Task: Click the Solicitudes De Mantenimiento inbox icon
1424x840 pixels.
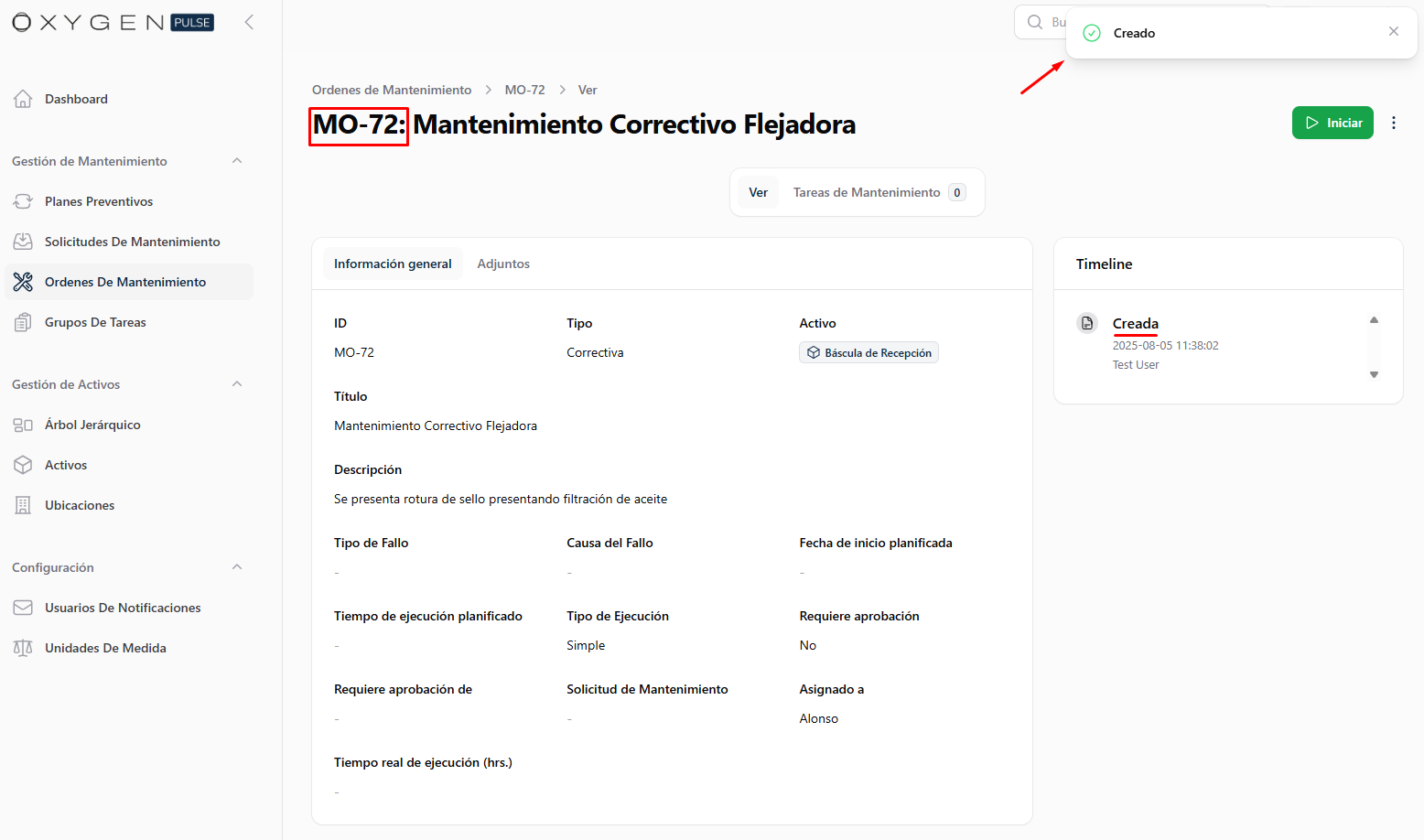Action: coord(23,242)
